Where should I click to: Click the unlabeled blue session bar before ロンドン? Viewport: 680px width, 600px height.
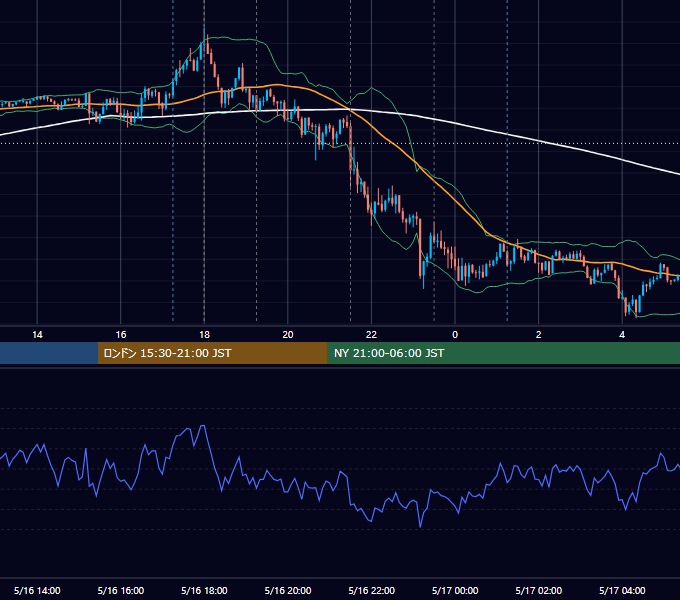click(49, 353)
